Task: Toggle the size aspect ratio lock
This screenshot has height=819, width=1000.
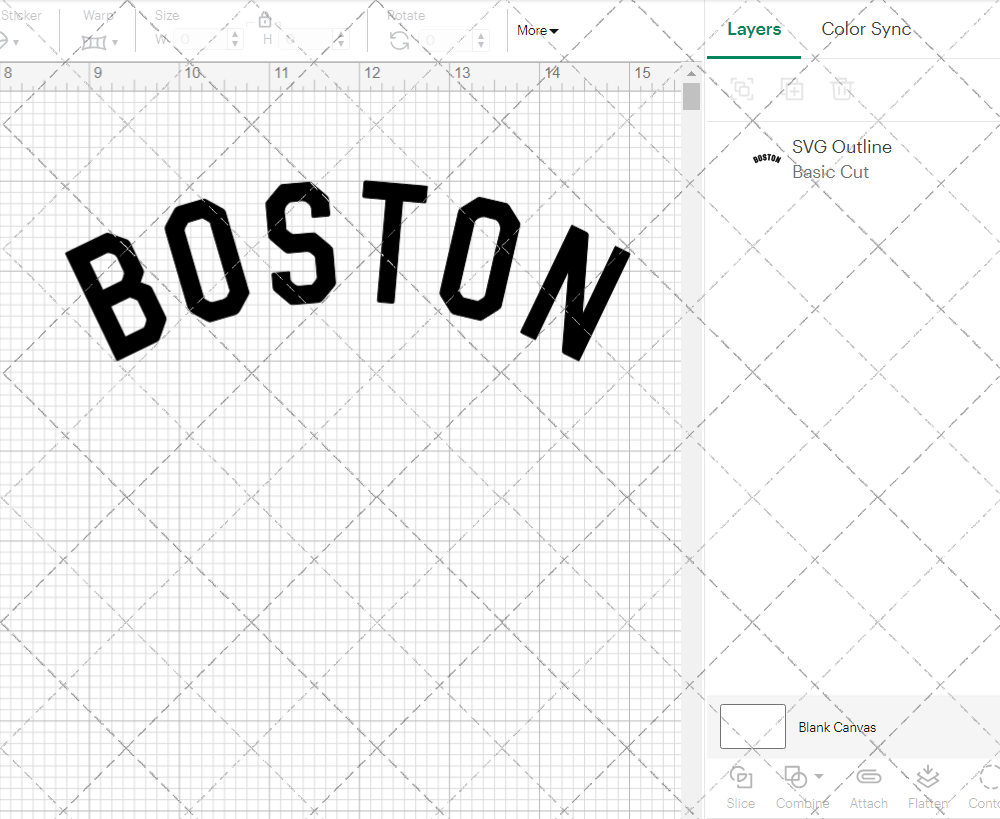Action: (265, 19)
